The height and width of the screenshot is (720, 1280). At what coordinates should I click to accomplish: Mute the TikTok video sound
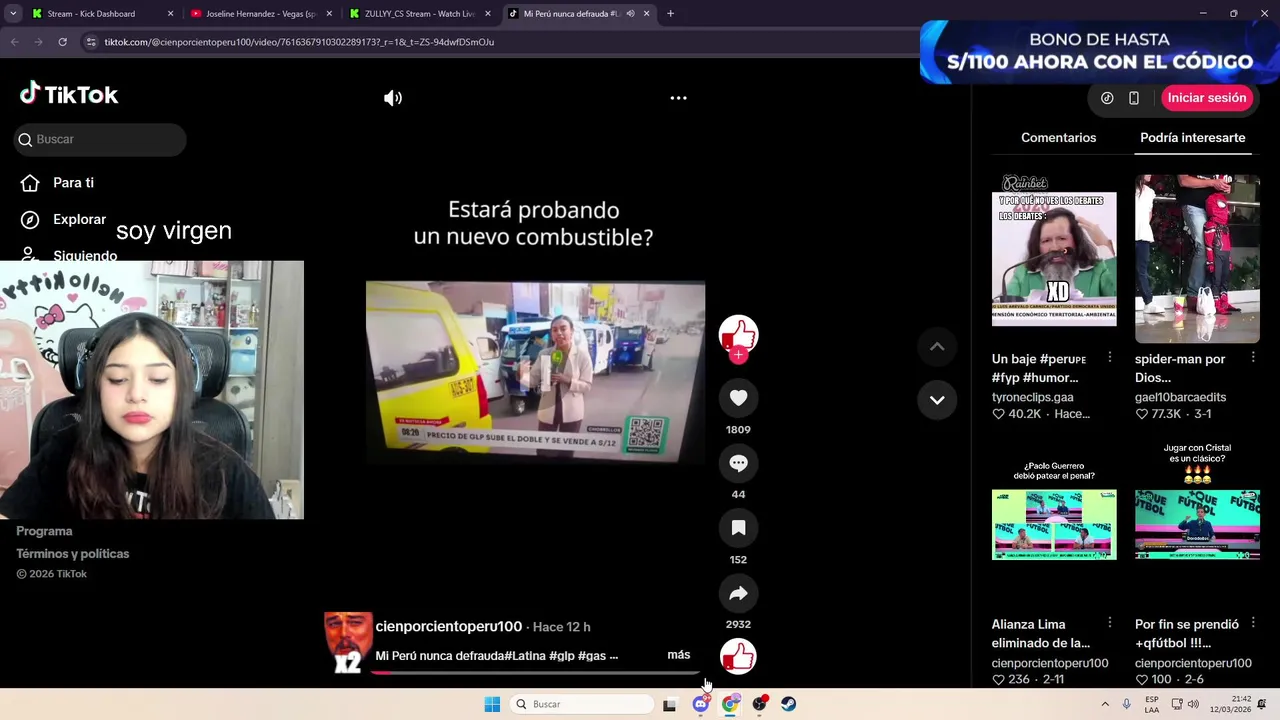(x=393, y=98)
